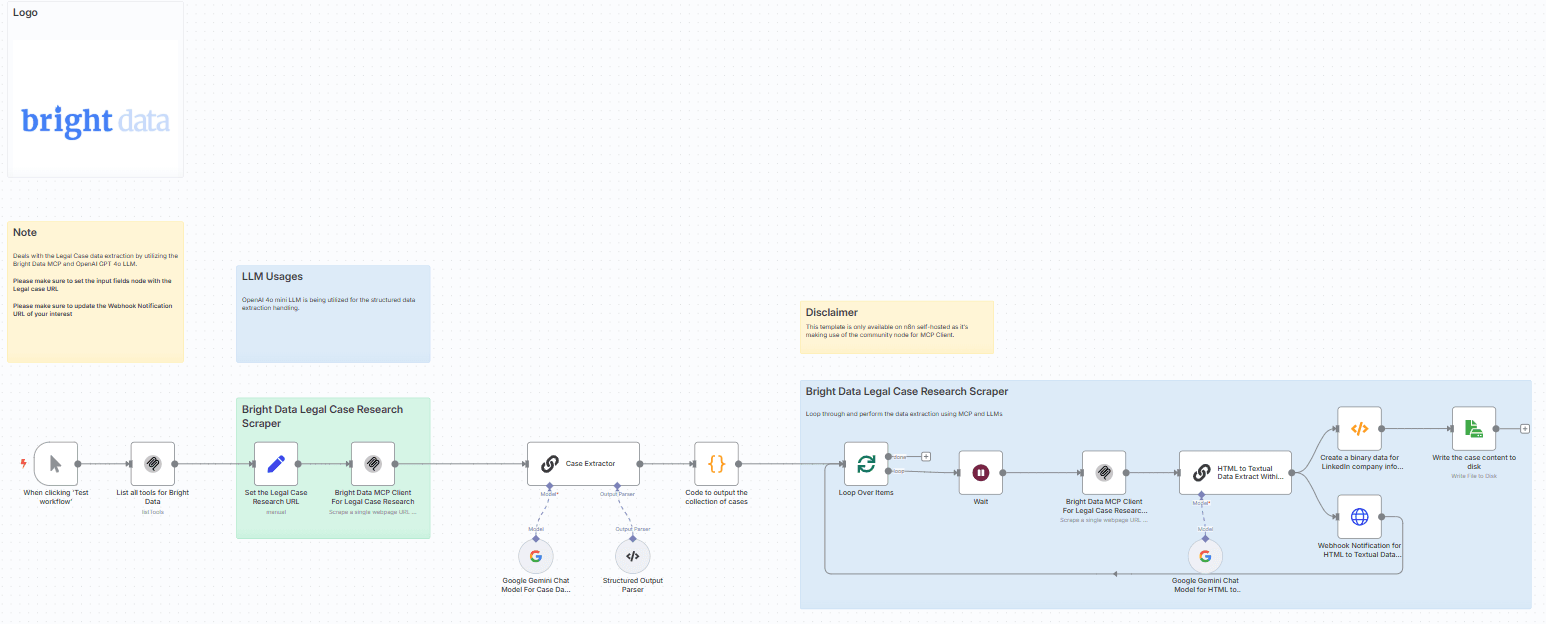
Task: Open the HTML to Textual Data Extract node
Action: click(x=1235, y=472)
